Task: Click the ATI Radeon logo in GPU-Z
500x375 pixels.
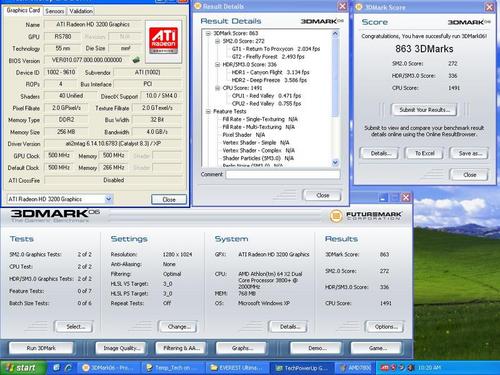Action: pyautogui.click(x=163, y=41)
